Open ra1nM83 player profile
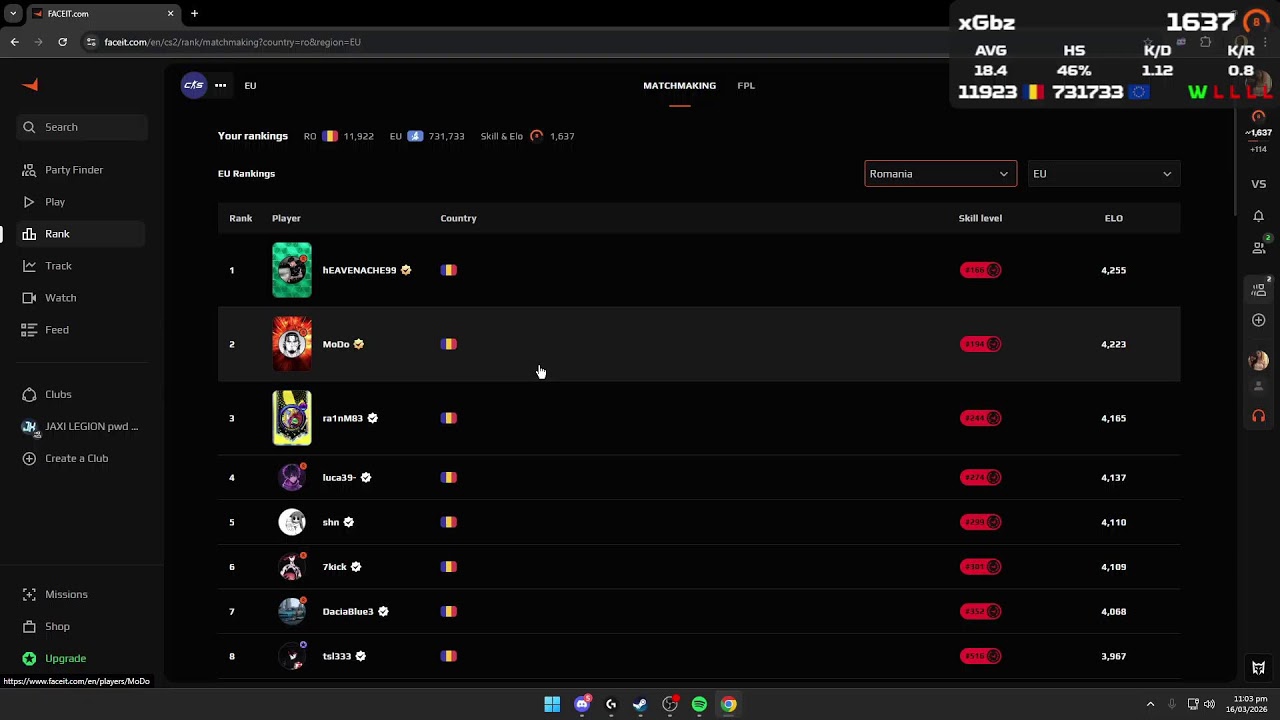1280x720 pixels. point(342,418)
